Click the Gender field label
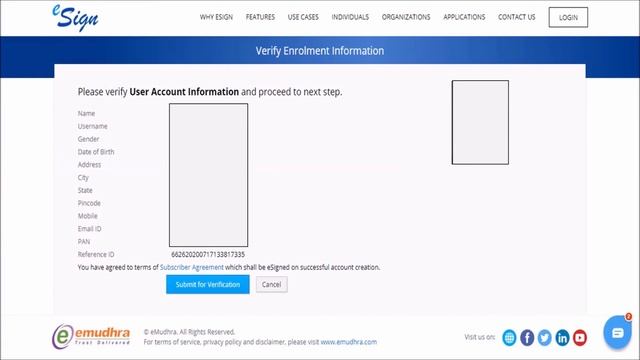 (88, 139)
